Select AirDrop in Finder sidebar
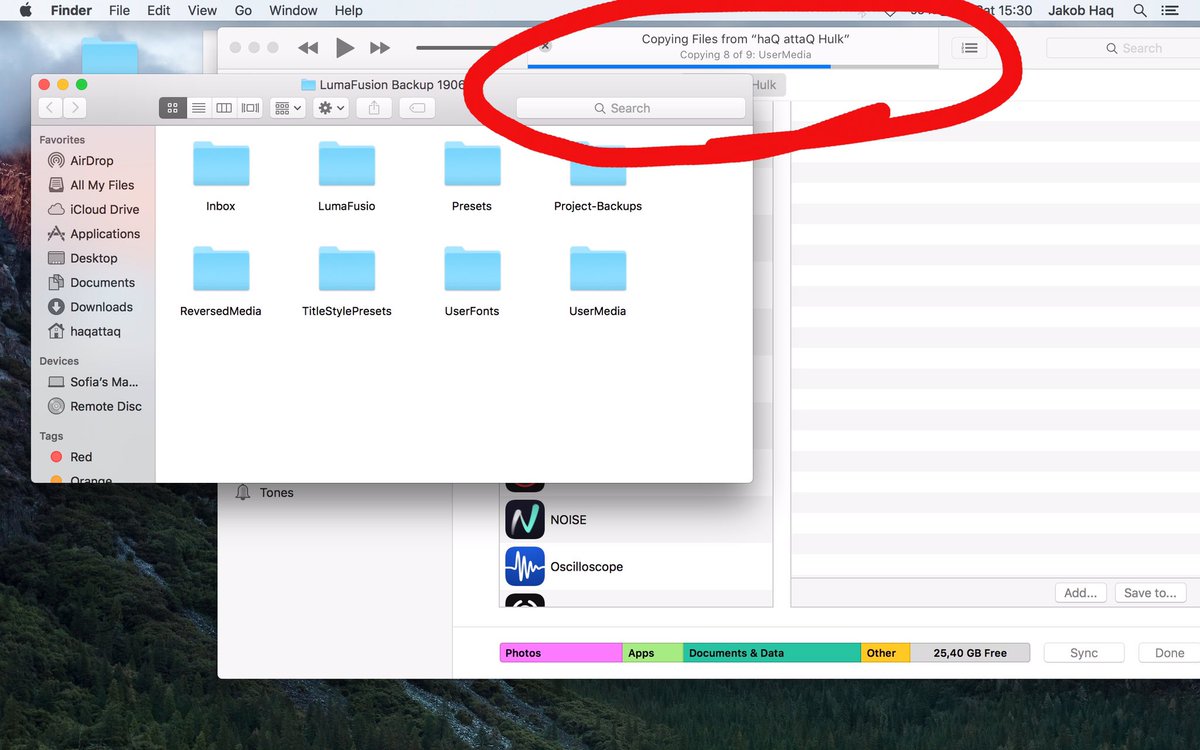Screen dimensions: 1200x750 point(93,160)
